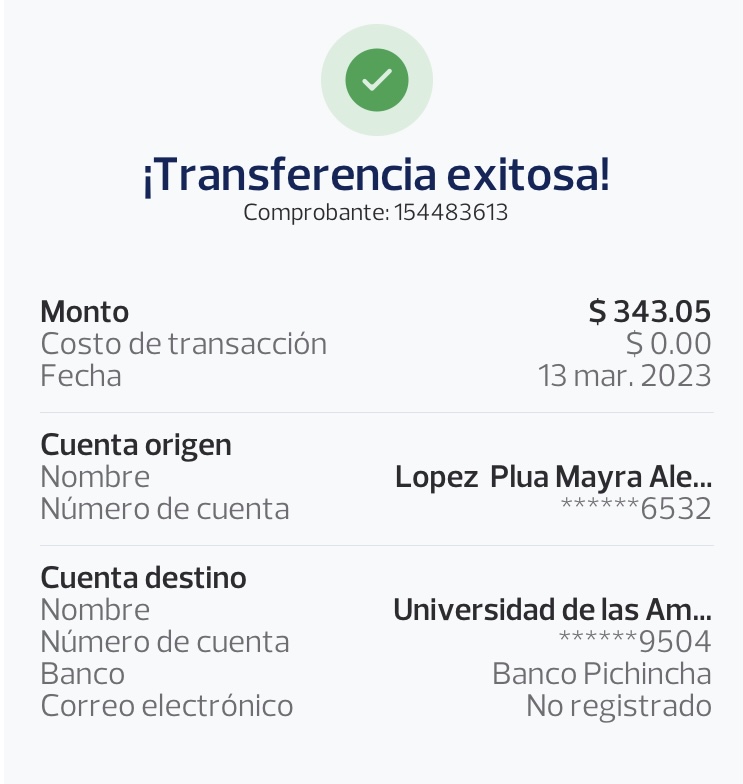Tap the truncated name Lopez Plua Mayra Ale...
Viewport: 743px width, 784px height.
[553, 476]
